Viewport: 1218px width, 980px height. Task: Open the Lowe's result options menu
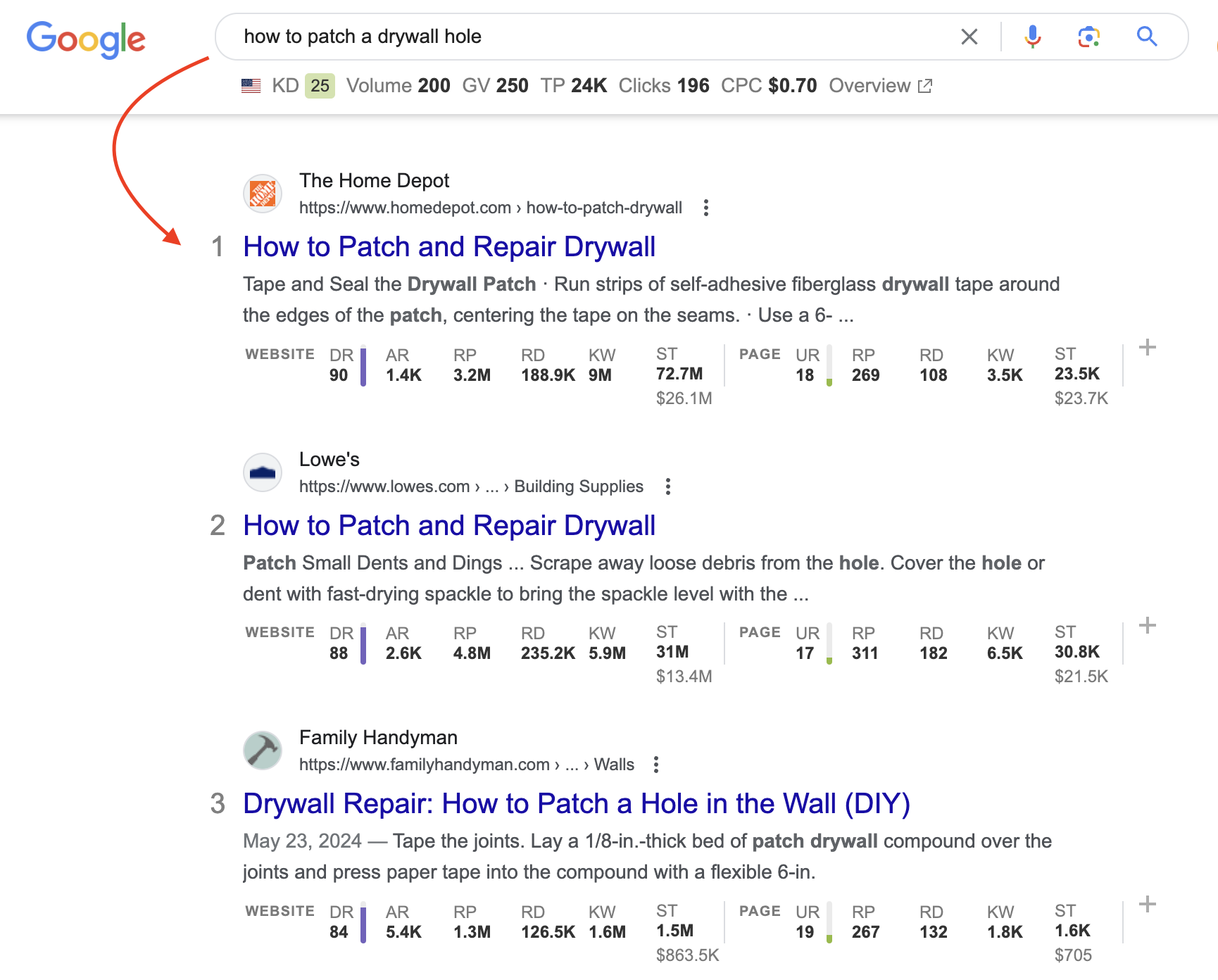[x=667, y=486]
